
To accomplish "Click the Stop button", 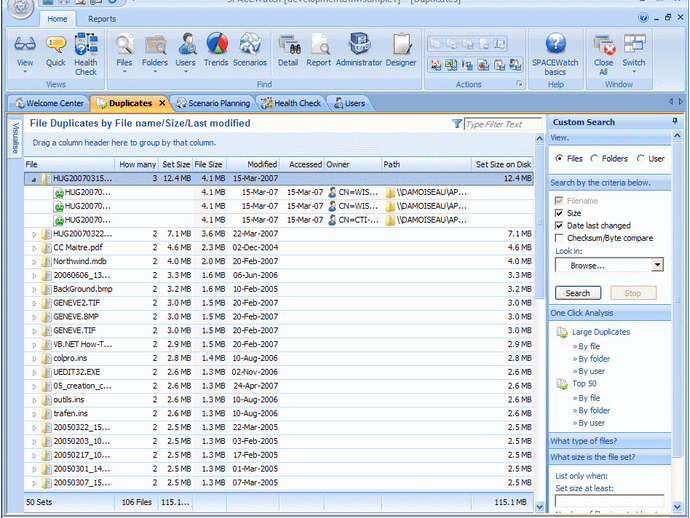I will pos(633,293).
